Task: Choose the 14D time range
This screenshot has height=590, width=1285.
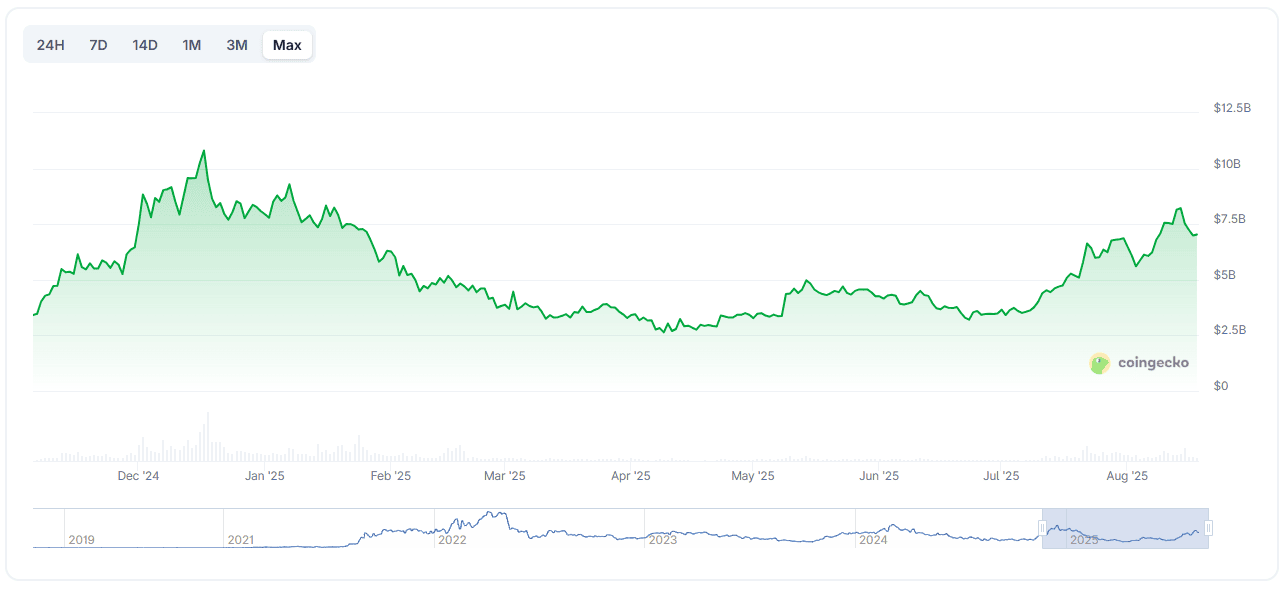Action: click(145, 45)
